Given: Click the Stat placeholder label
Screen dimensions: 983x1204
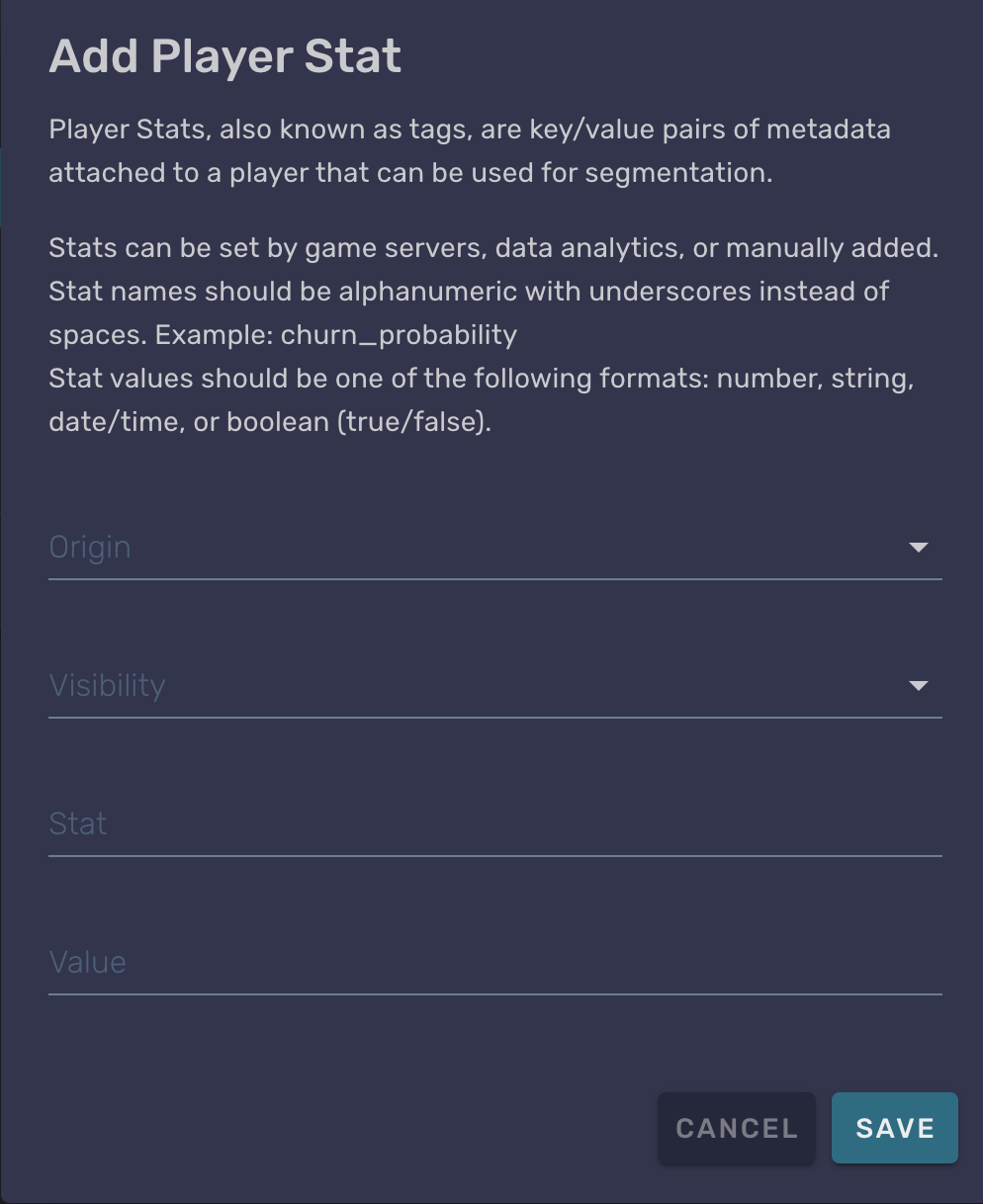Looking at the screenshot, I should pyautogui.click(x=78, y=824).
